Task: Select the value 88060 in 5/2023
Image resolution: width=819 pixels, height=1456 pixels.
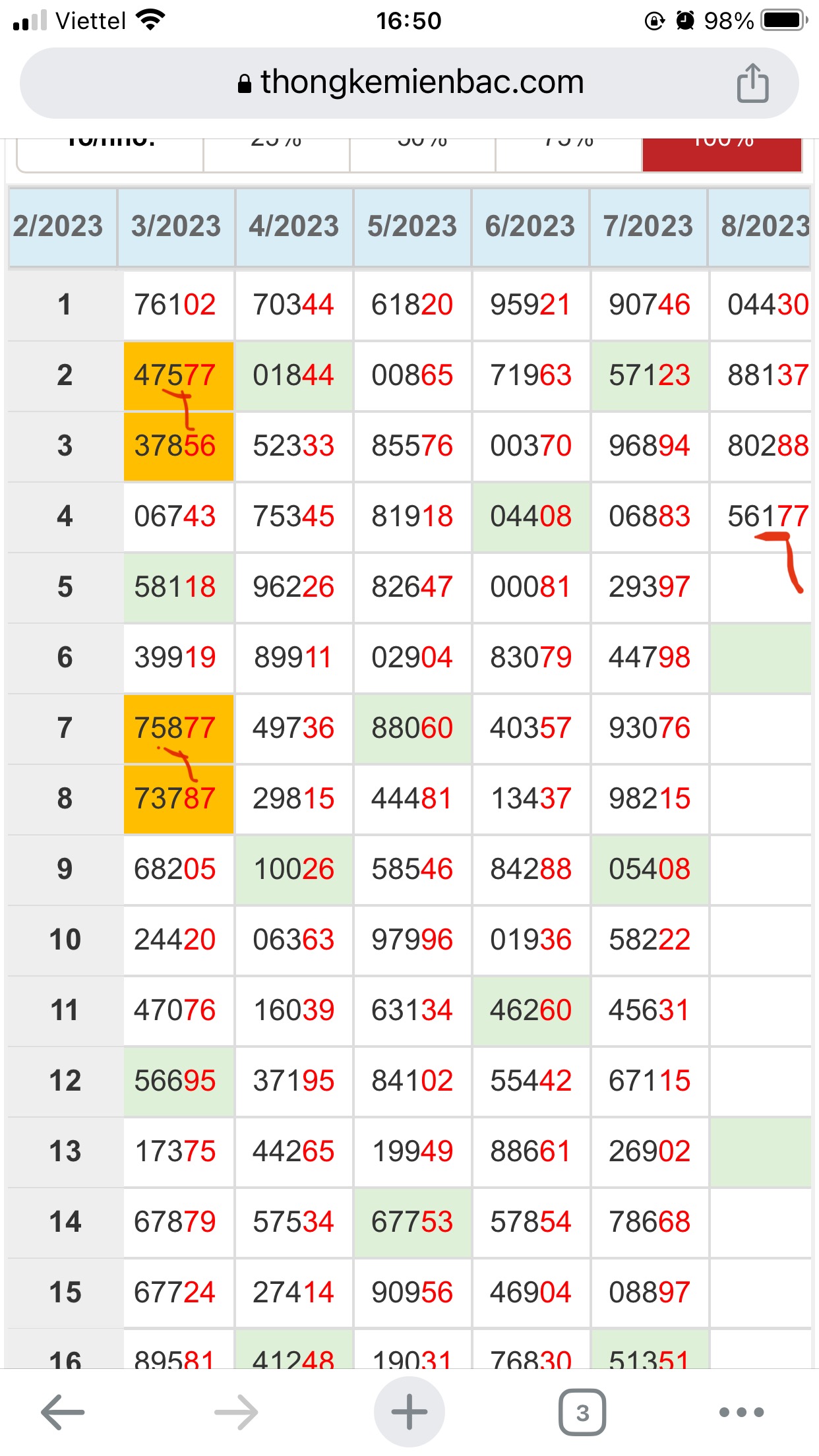Action: coord(412,728)
